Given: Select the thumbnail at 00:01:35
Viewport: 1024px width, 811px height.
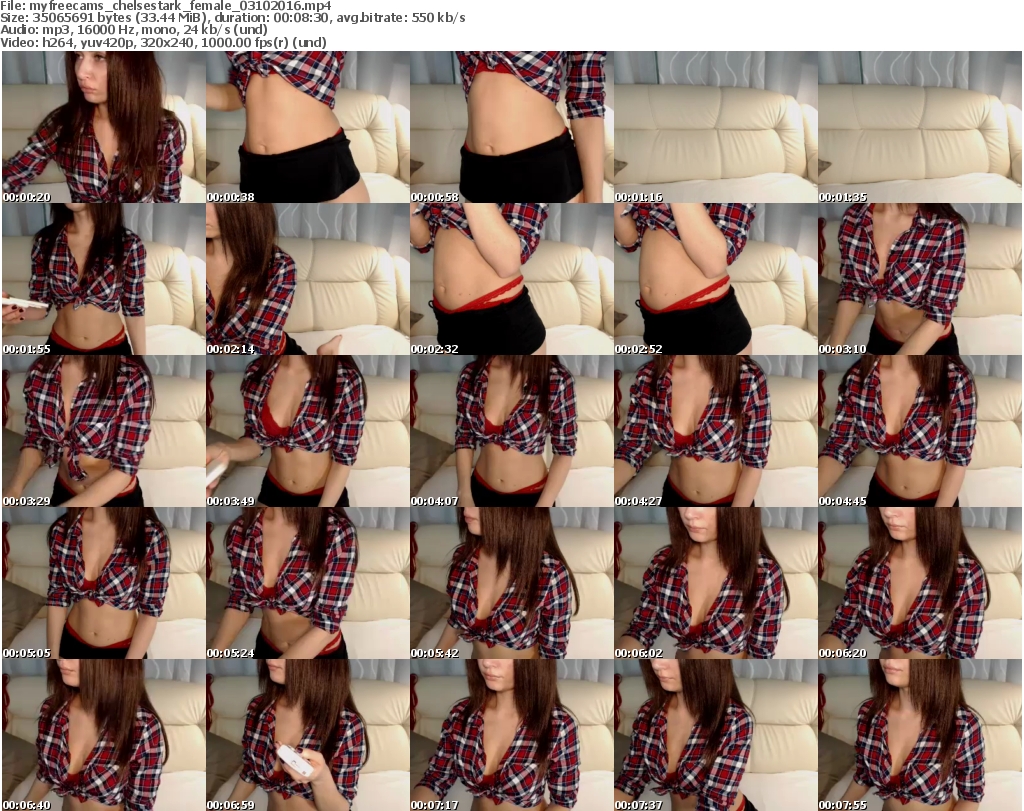Looking at the screenshot, I should point(920,127).
